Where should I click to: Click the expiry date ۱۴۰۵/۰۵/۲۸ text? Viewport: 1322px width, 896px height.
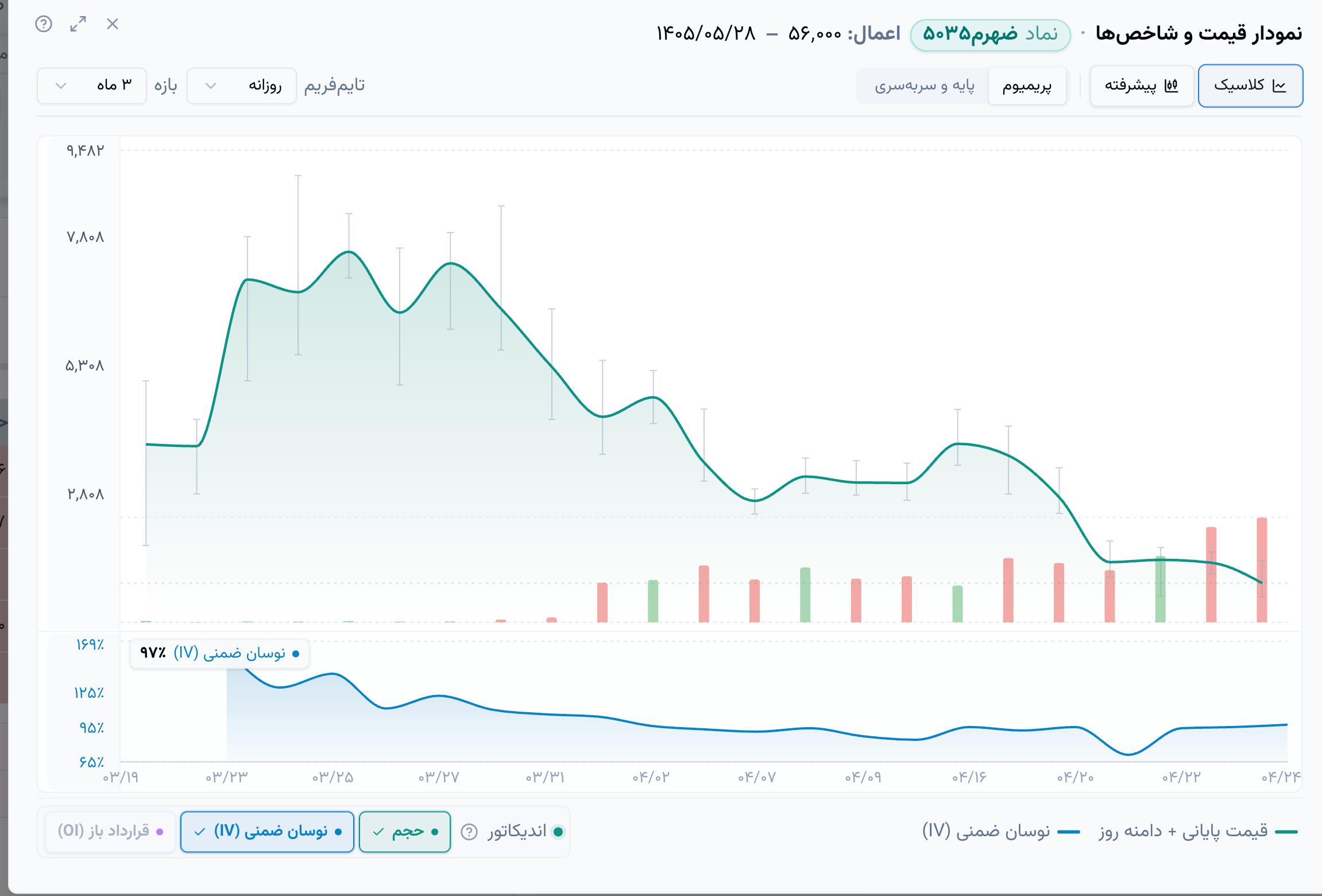pos(706,34)
